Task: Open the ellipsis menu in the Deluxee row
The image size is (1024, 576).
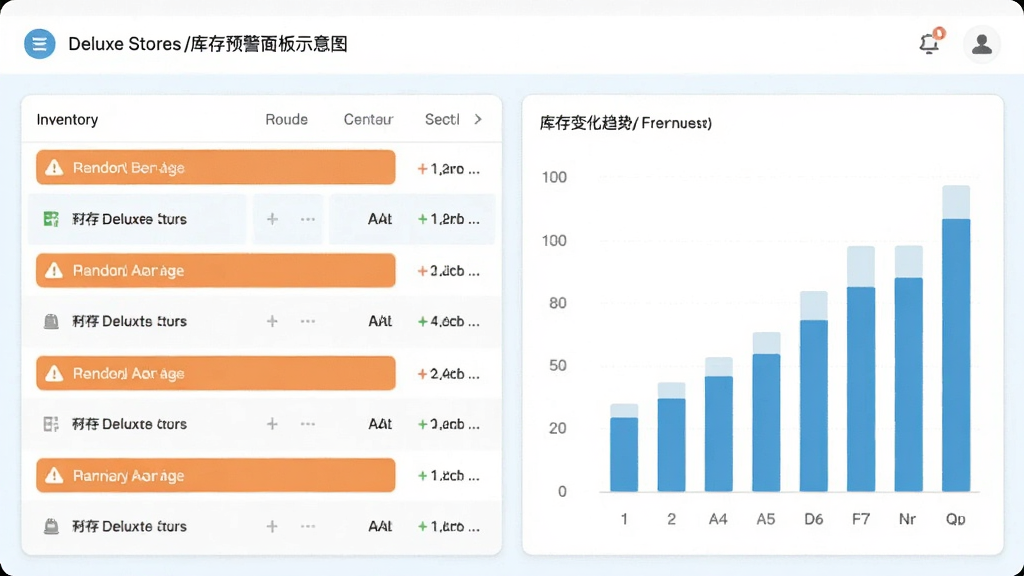Action: pos(308,219)
